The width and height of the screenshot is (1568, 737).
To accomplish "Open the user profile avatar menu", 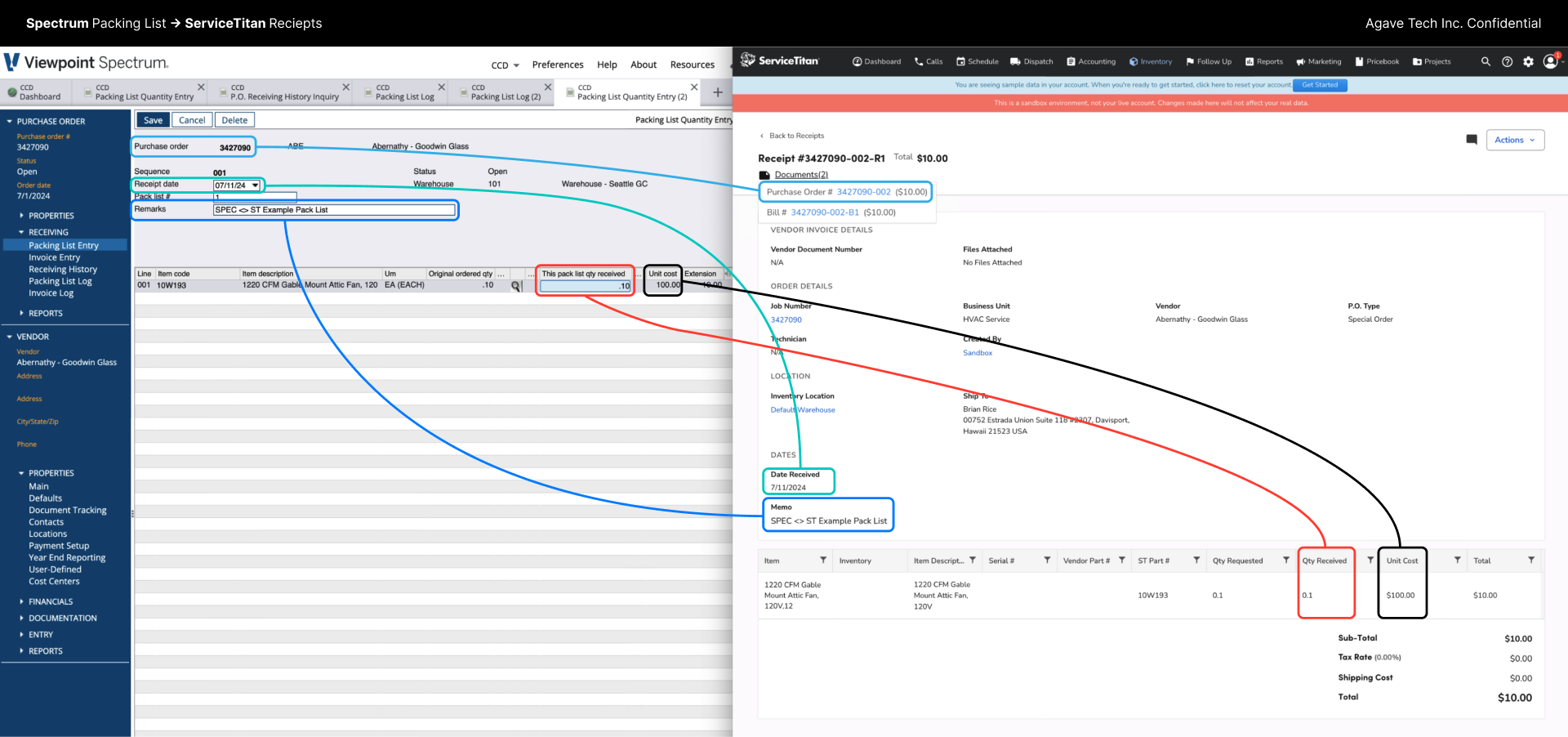I will click(1551, 61).
